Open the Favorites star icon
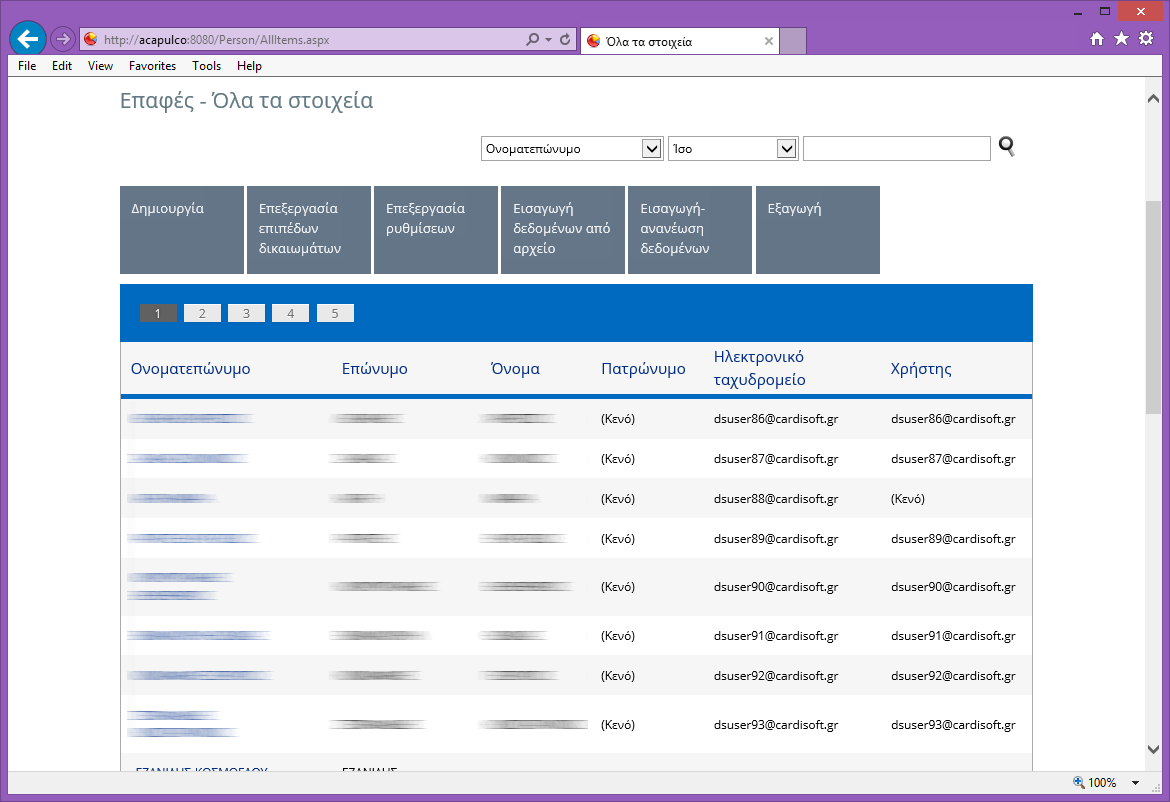 pos(1121,39)
